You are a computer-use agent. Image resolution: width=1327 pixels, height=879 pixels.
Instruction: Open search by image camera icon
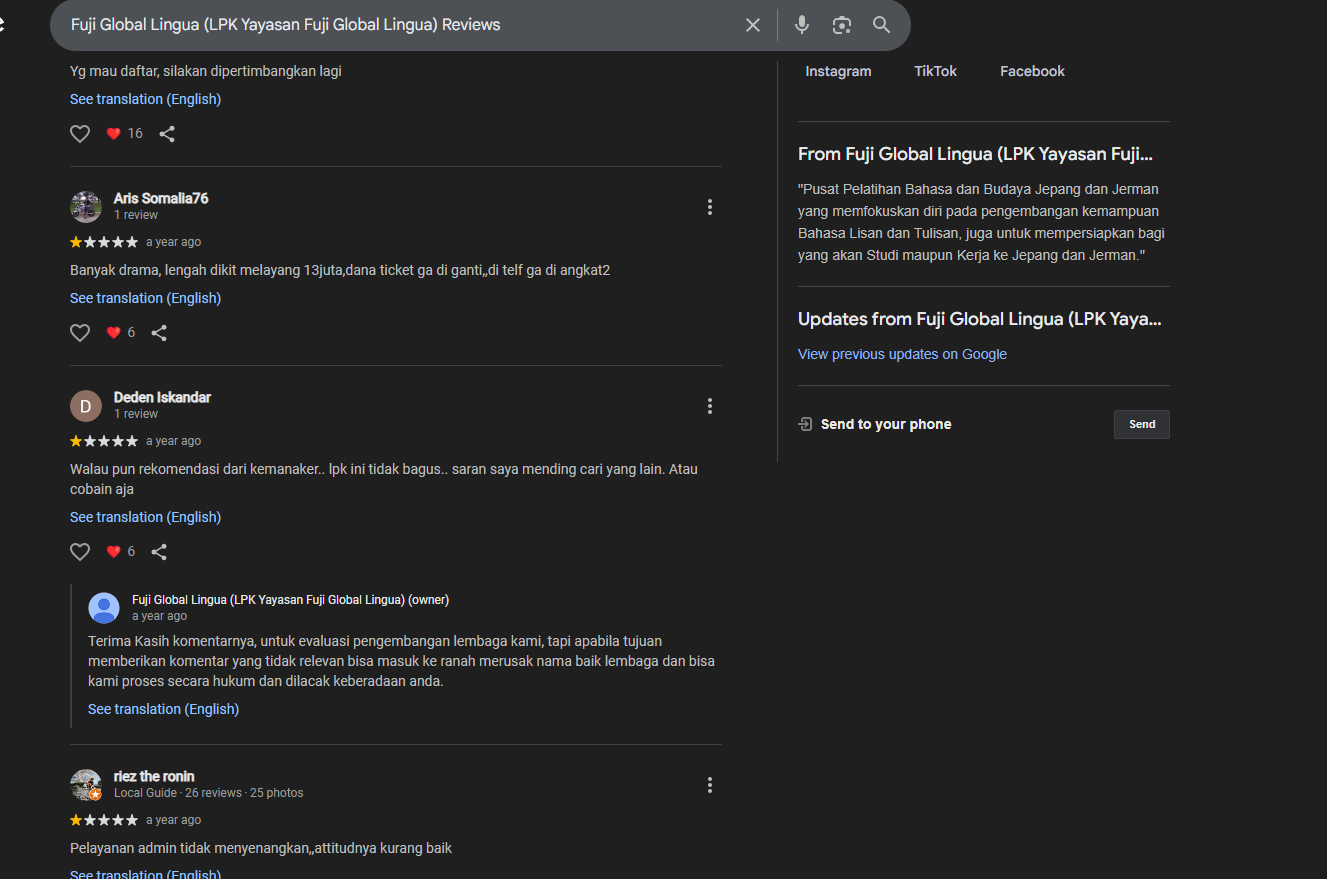point(842,25)
